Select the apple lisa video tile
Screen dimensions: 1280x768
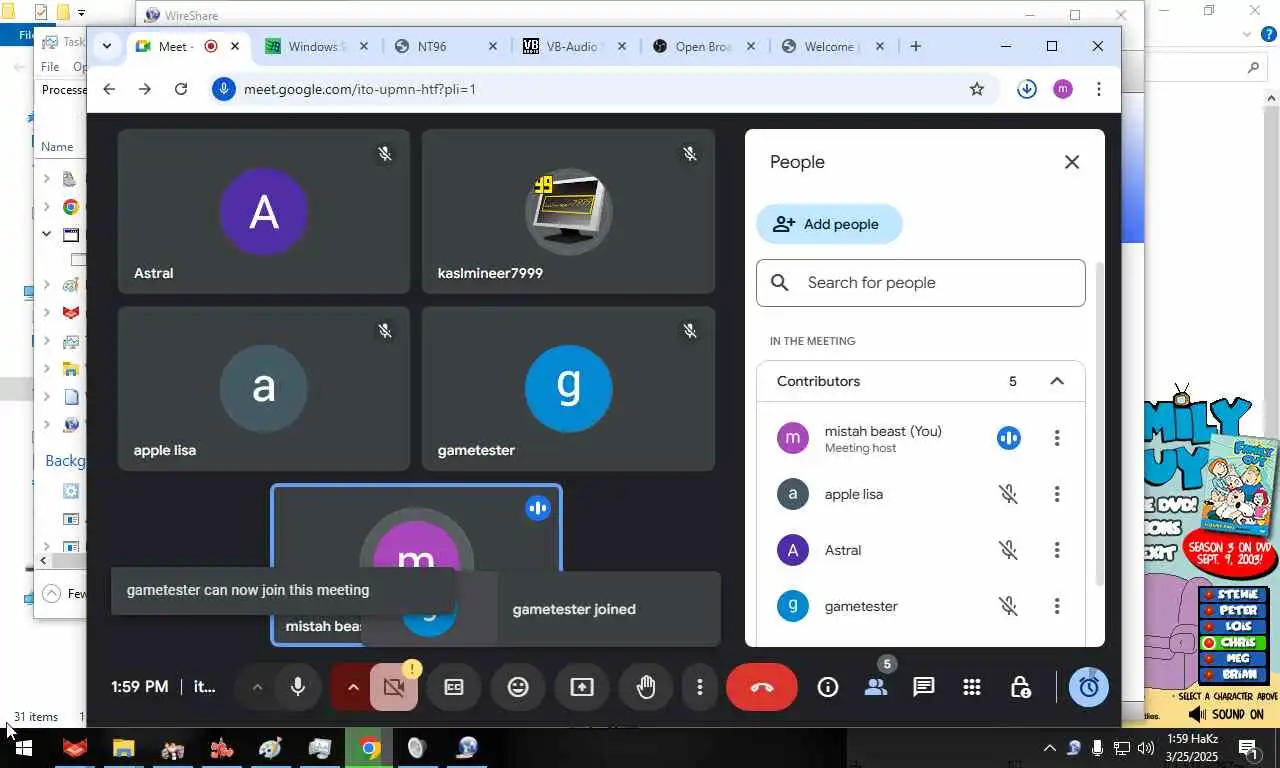(264, 388)
